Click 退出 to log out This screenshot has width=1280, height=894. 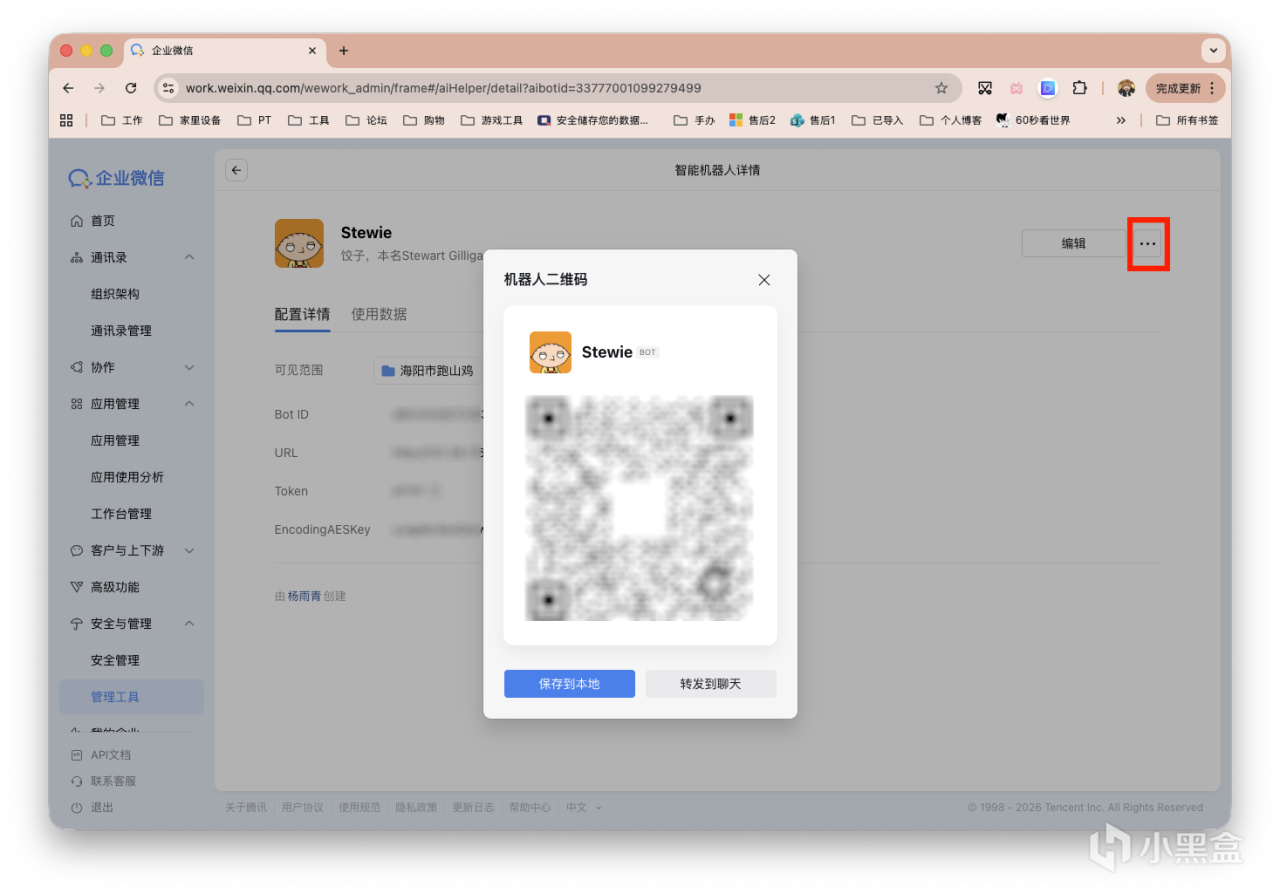(x=92, y=807)
